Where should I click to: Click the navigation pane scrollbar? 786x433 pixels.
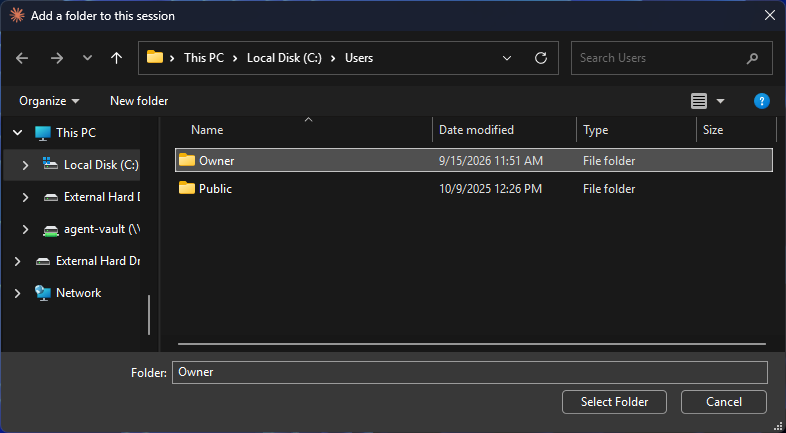pyautogui.click(x=149, y=315)
